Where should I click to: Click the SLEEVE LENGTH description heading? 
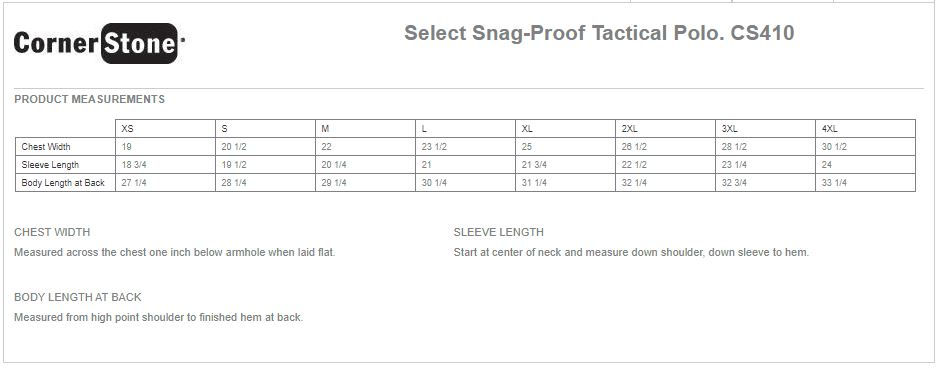(x=499, y=233)
